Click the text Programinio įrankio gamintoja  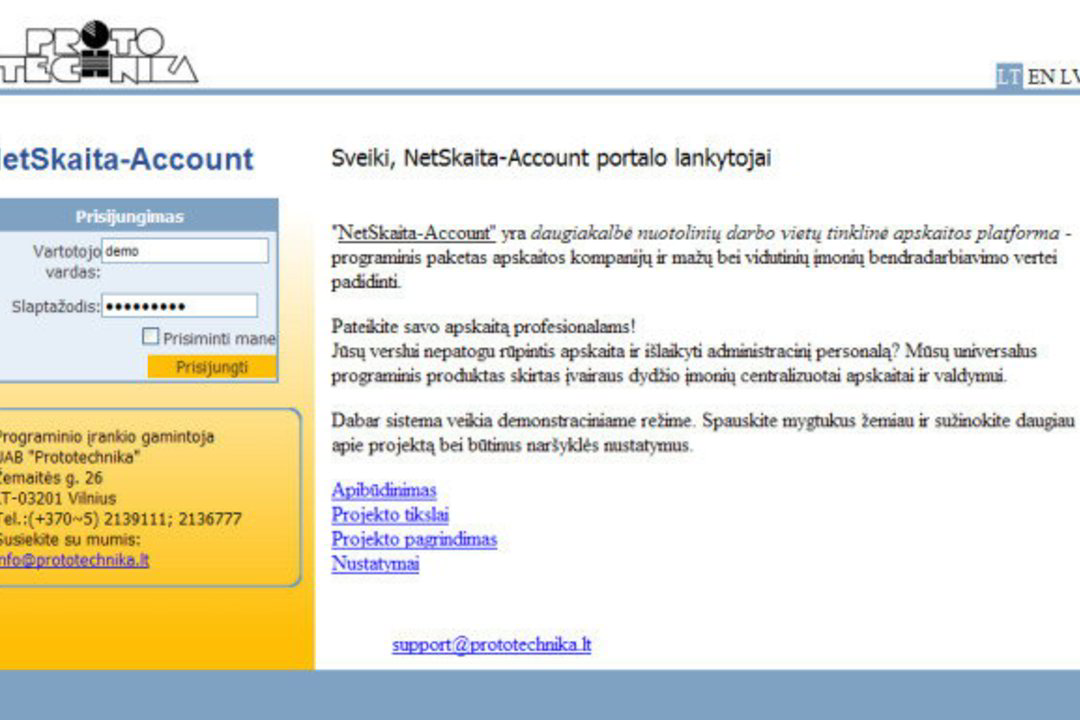107,437
